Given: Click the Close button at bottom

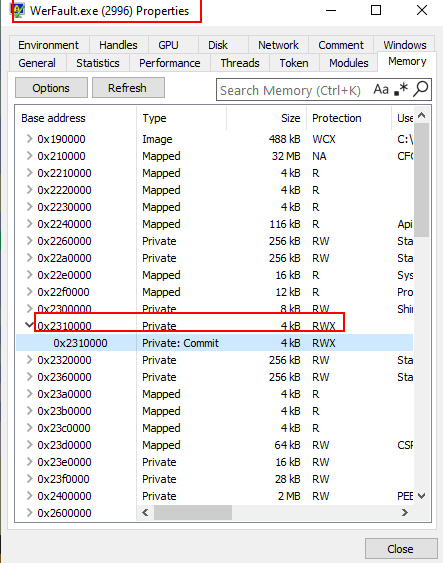Looking at the screenshot, I should (x=401, y=549).
